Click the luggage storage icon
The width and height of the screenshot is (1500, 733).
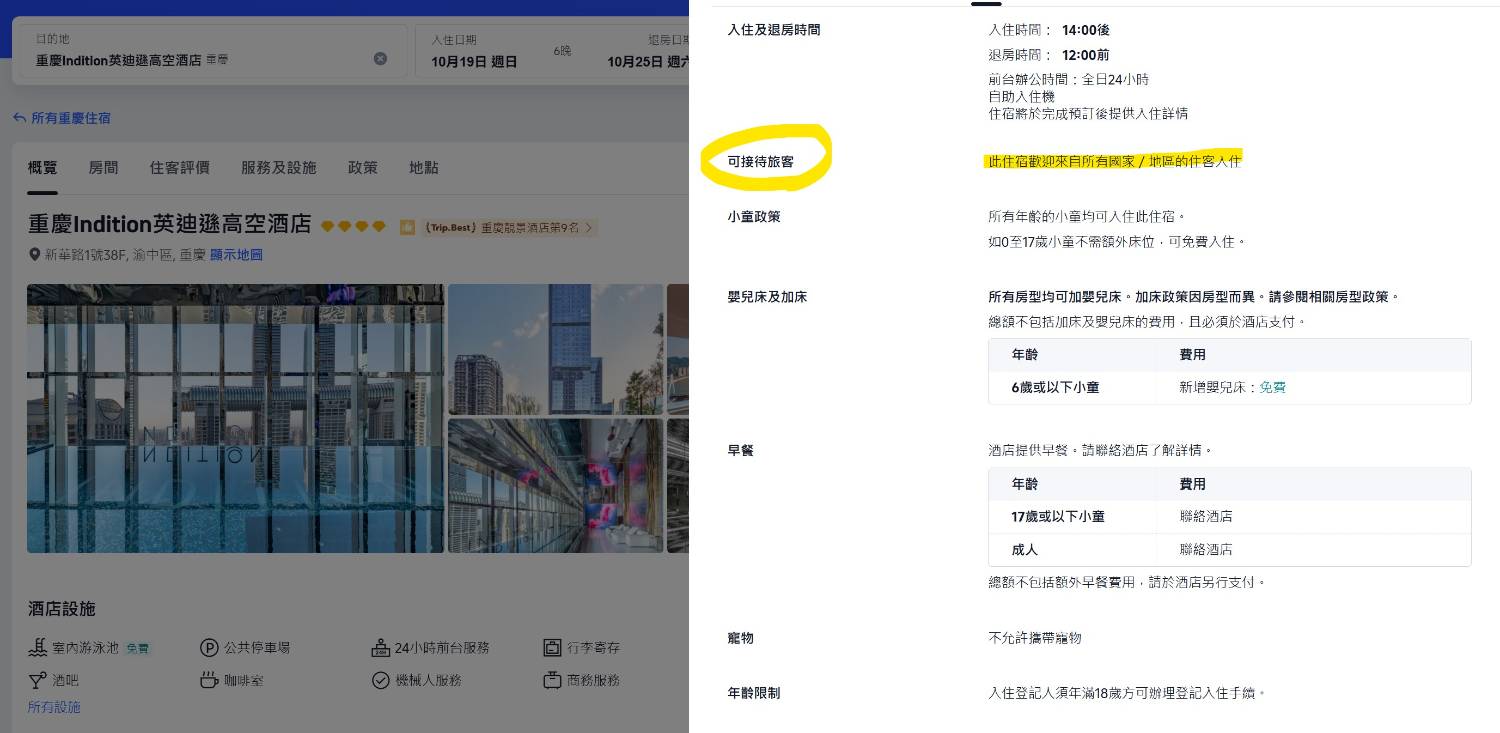[552, 648]
